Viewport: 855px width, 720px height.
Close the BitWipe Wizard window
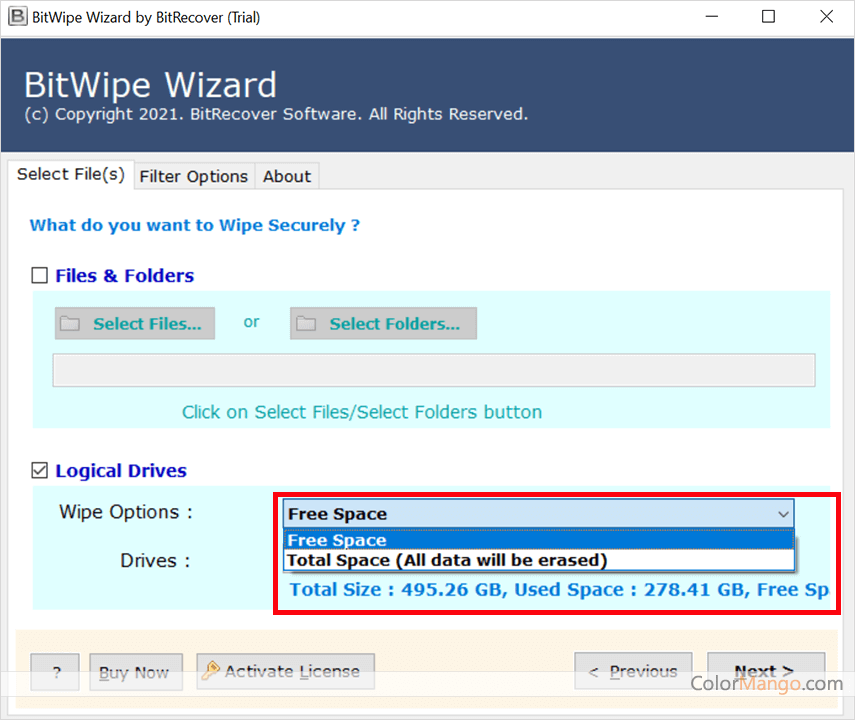[x=826, y=16]
